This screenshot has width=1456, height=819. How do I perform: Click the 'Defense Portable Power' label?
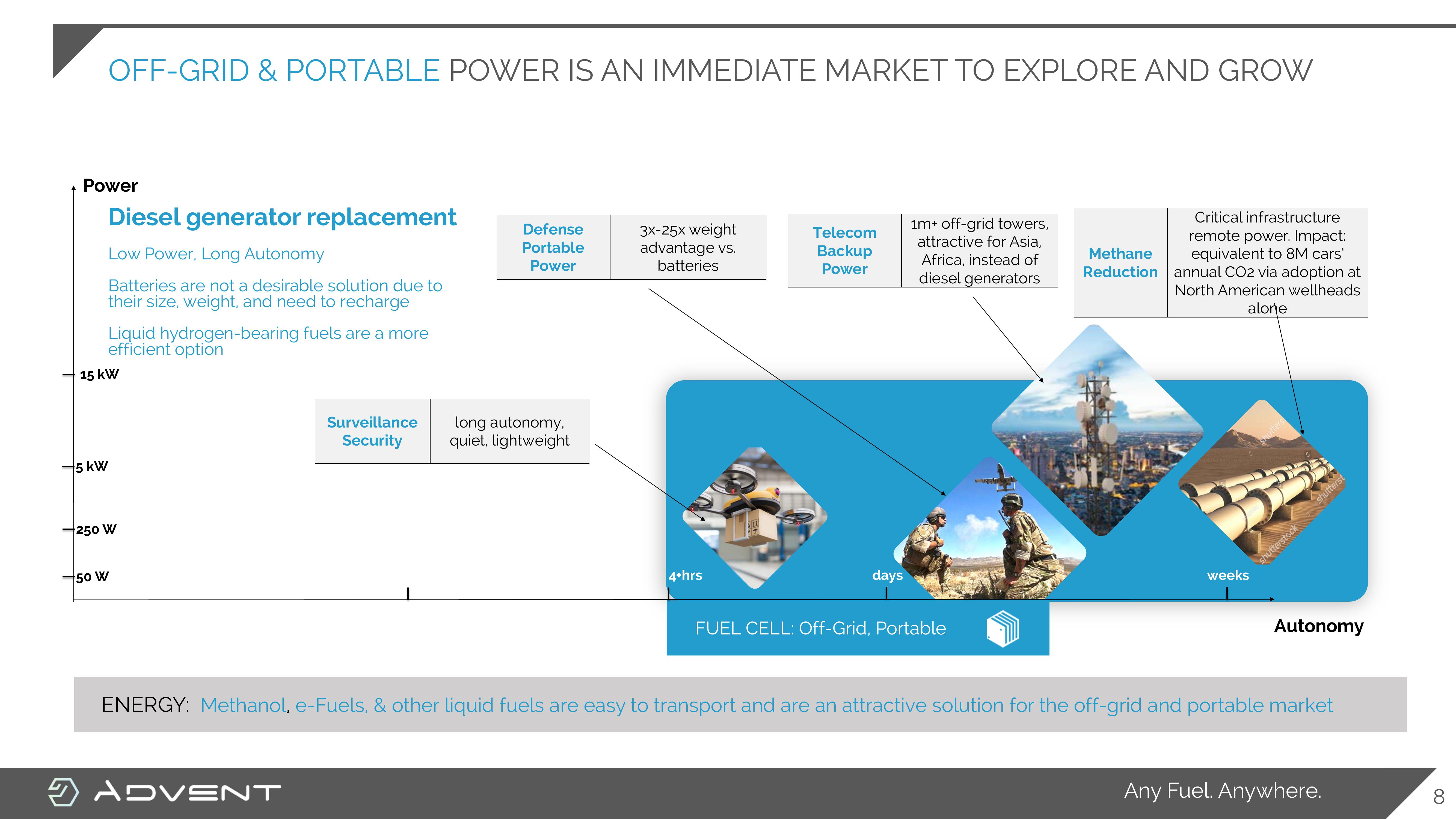pyautogui.click(x=553, y=248)
